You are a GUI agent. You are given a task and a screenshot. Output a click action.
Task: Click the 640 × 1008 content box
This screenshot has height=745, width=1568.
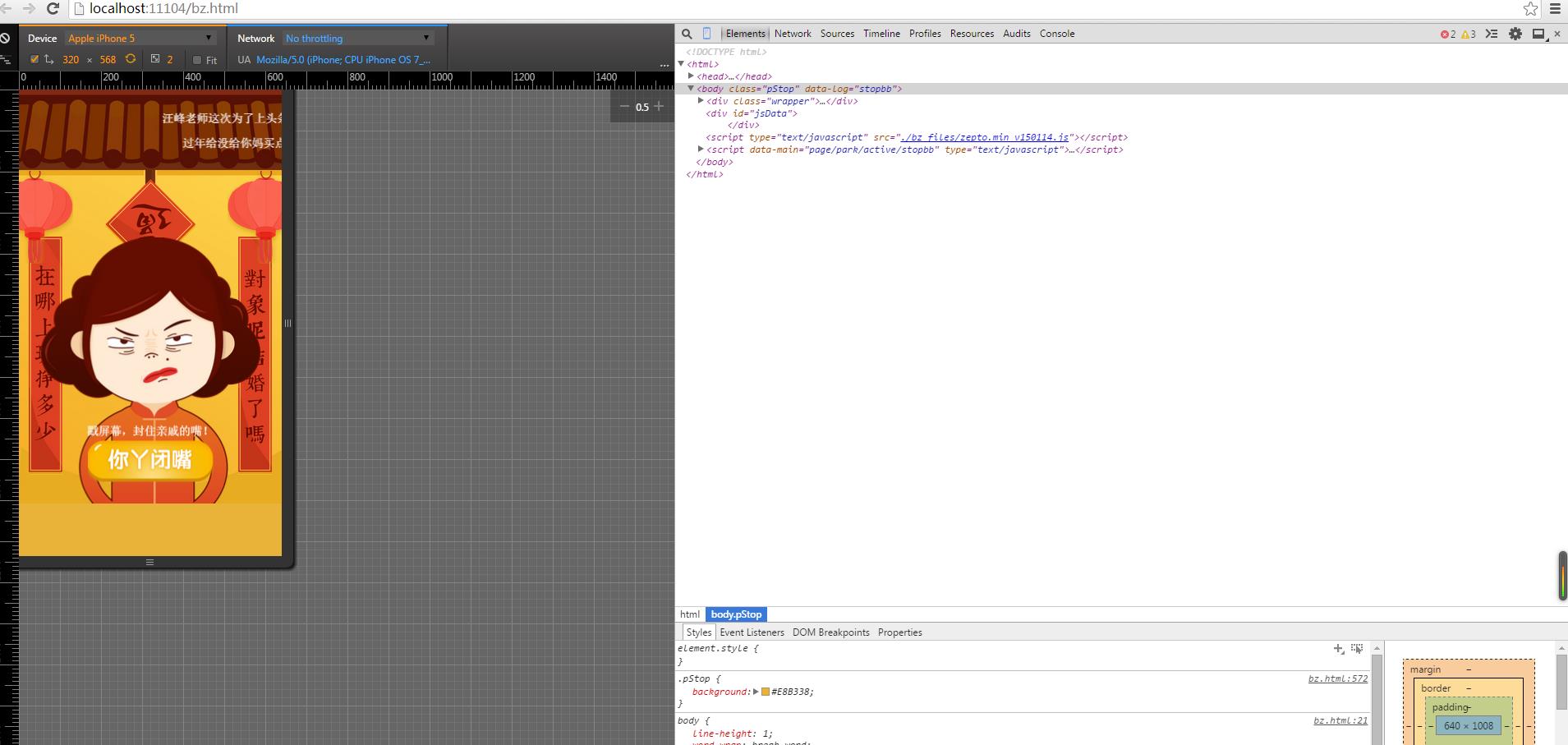coord(1469,725)
